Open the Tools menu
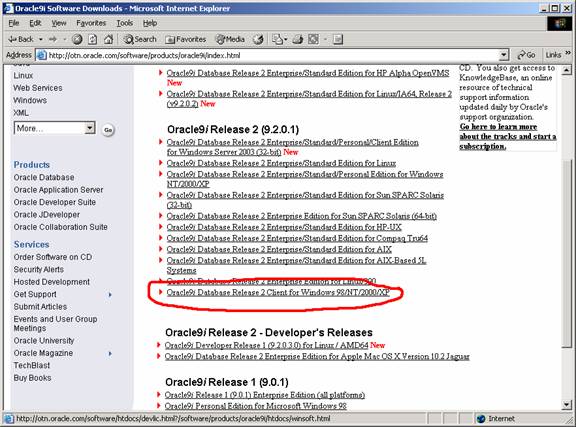This screenshot has width=576, height=427. 125,23
